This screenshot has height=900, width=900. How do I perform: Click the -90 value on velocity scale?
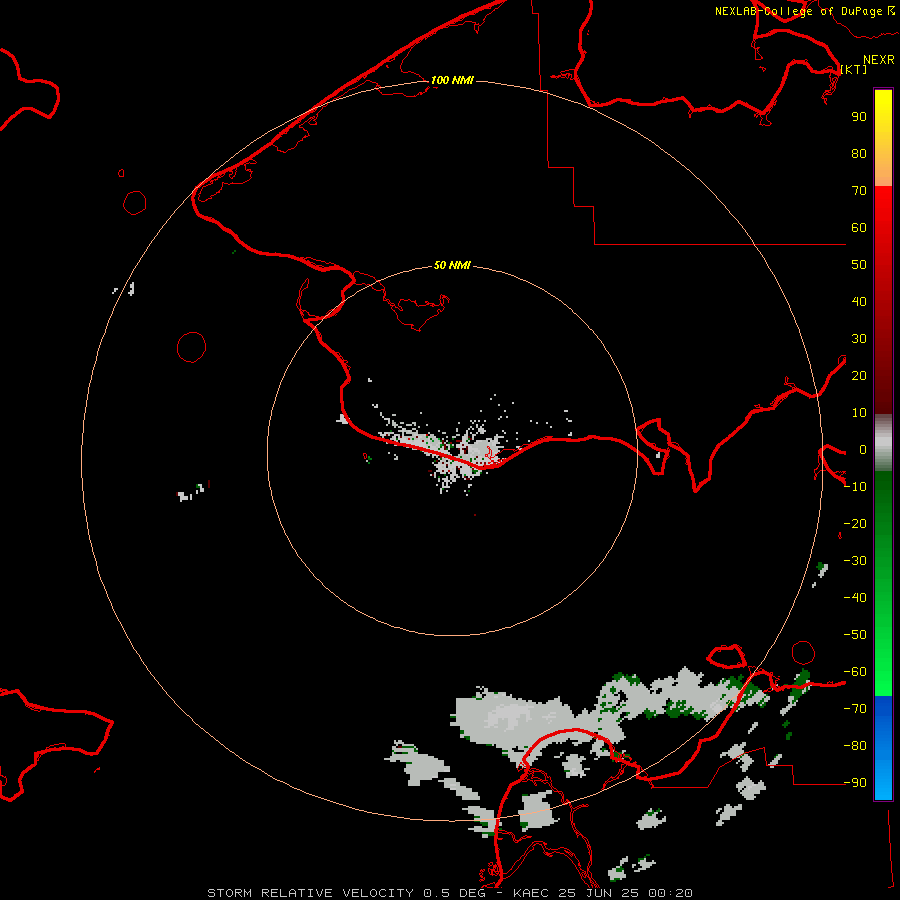coord(855,783)
